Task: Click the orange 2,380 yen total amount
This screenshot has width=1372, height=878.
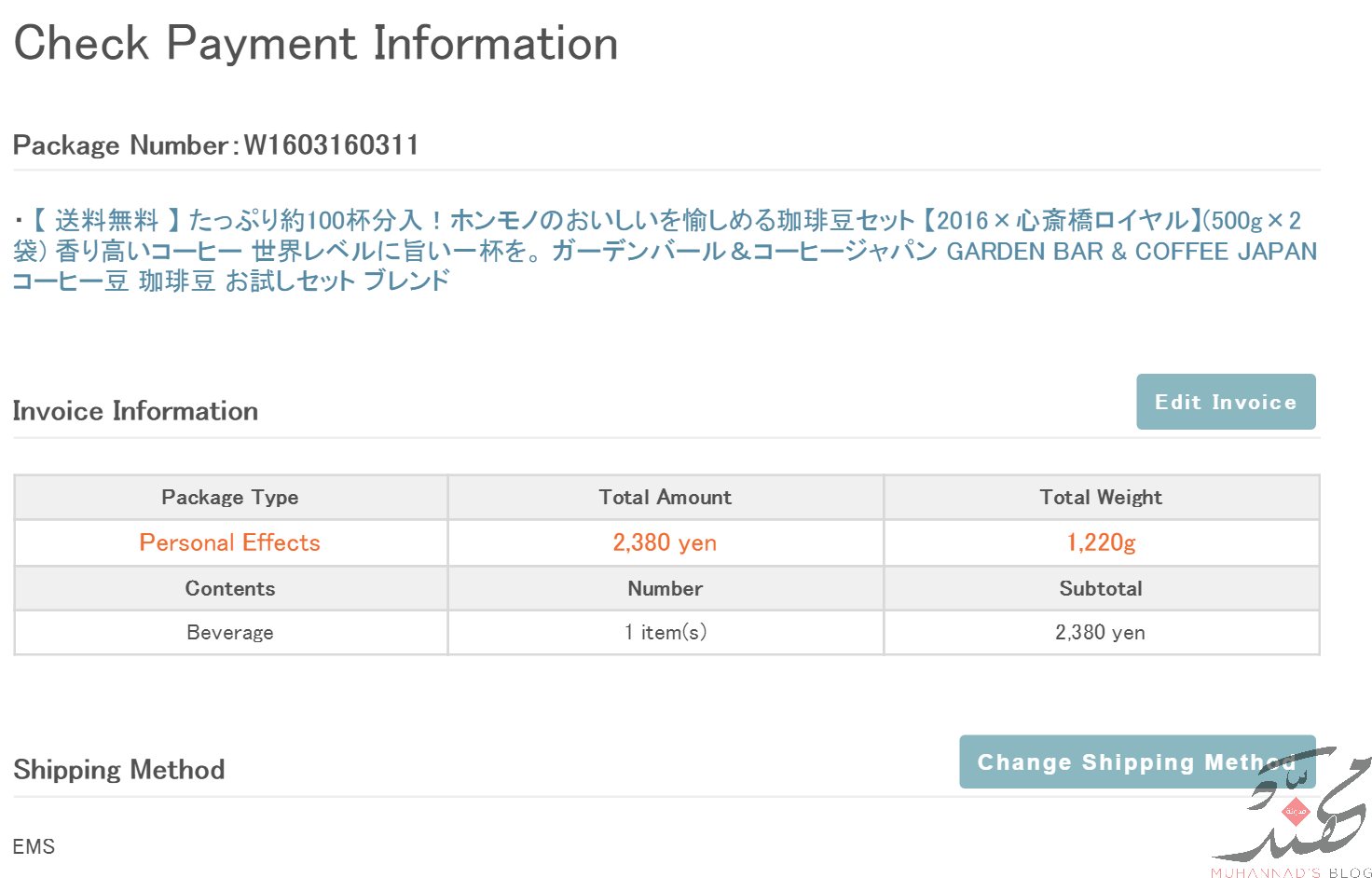Action: pyautogui.click(x=665, y=542)
